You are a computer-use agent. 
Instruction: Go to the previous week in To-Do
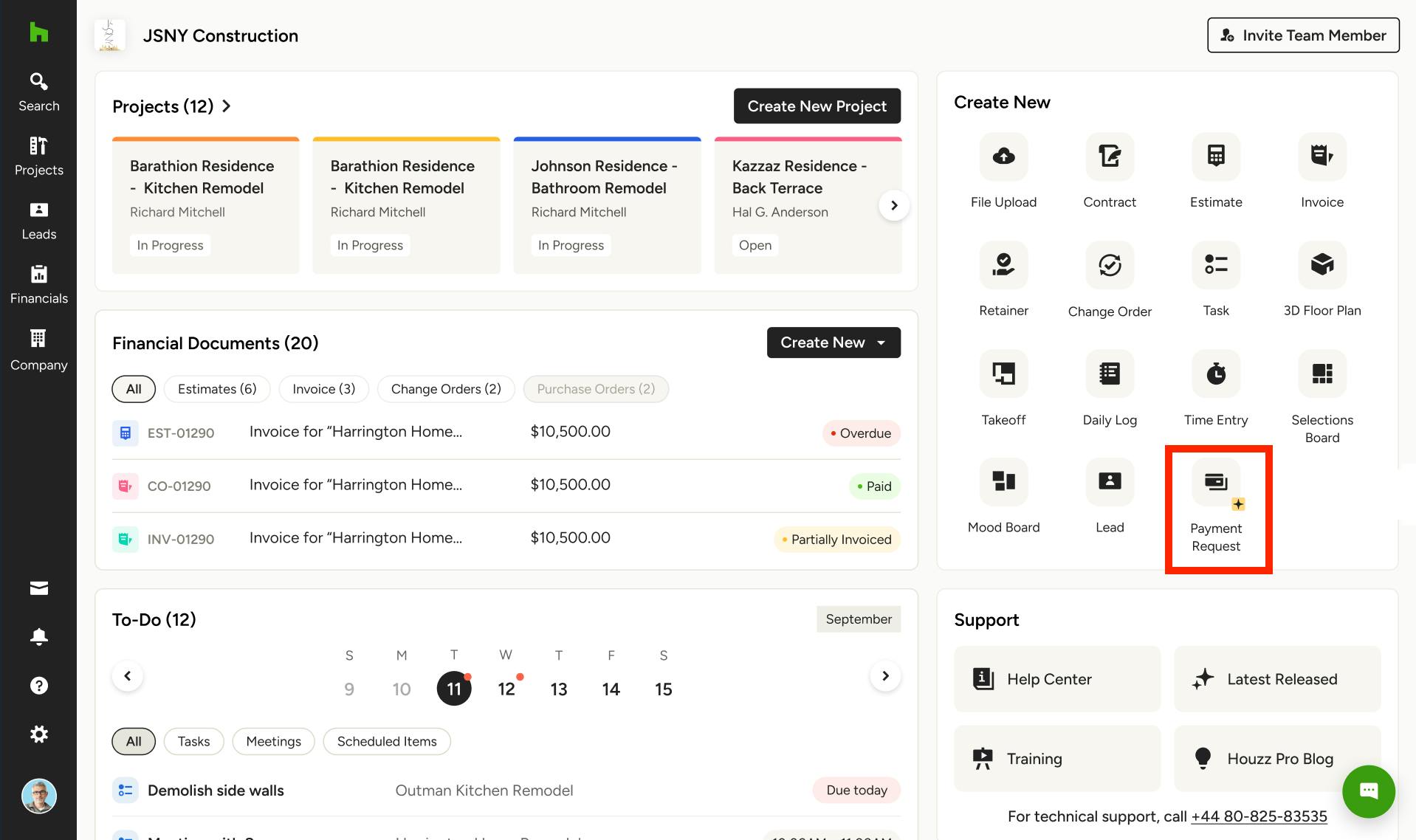[128, 676]
